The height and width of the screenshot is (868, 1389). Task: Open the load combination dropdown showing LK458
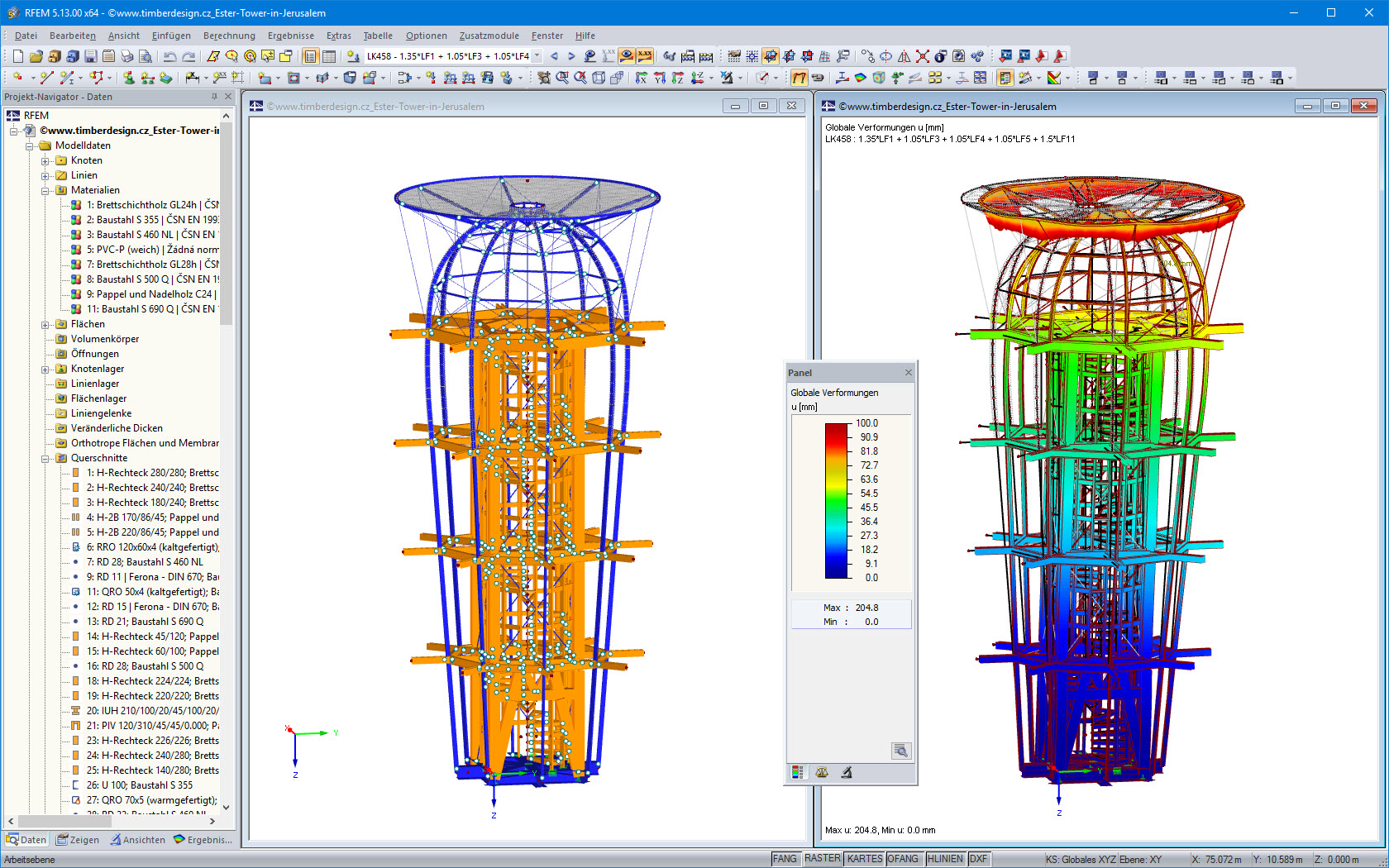coord(537,56)
